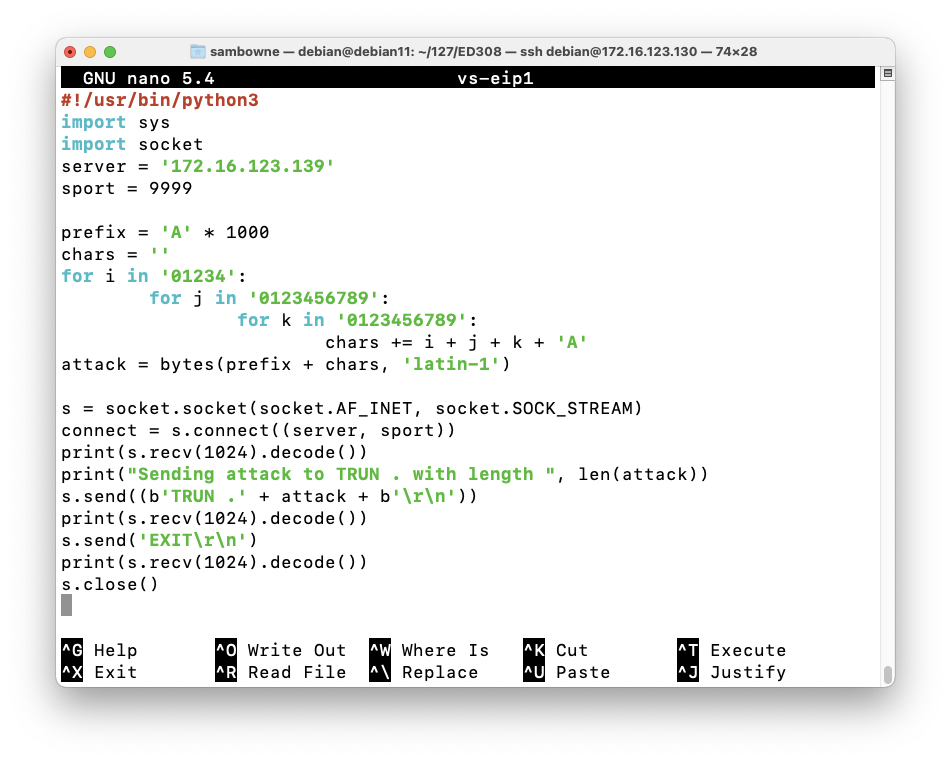Click the "Sending attack to TRUN" string
Screen dimensions: 951x761
click(341, 474)
